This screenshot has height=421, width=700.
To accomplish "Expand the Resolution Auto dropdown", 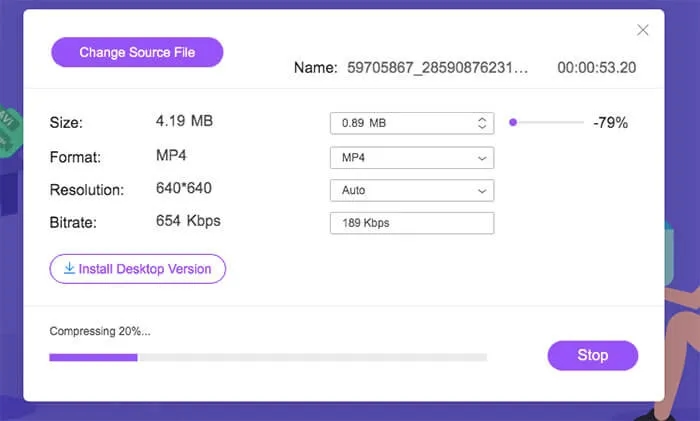I will 411,190.
